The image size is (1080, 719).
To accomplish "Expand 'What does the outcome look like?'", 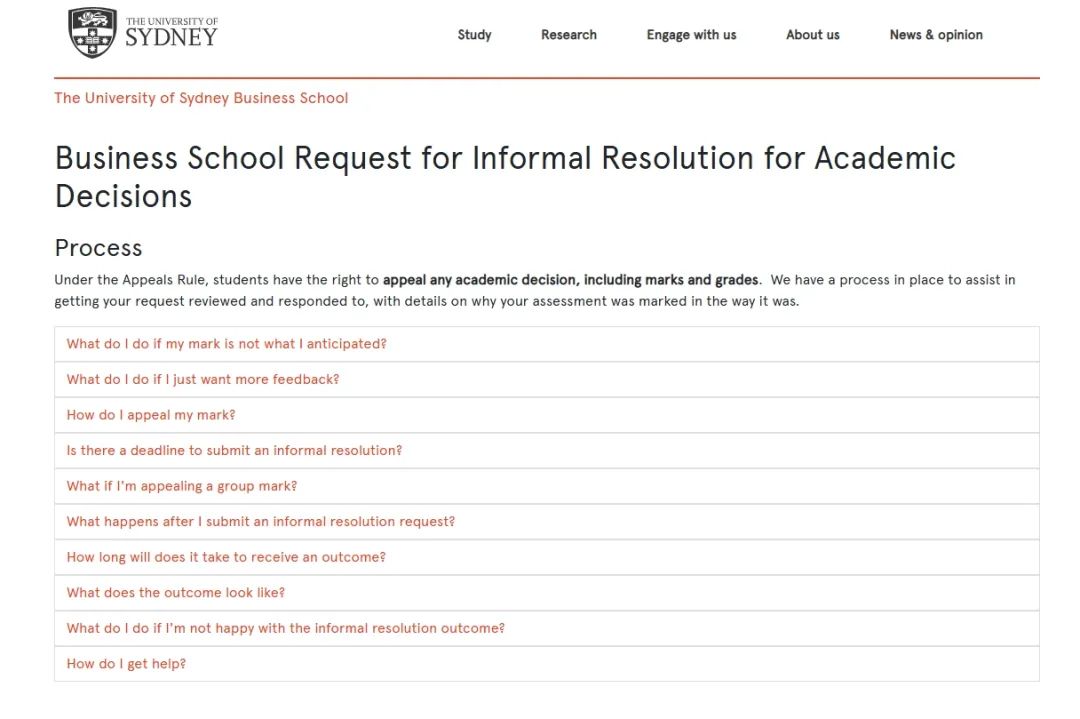I will click(547, 593).
